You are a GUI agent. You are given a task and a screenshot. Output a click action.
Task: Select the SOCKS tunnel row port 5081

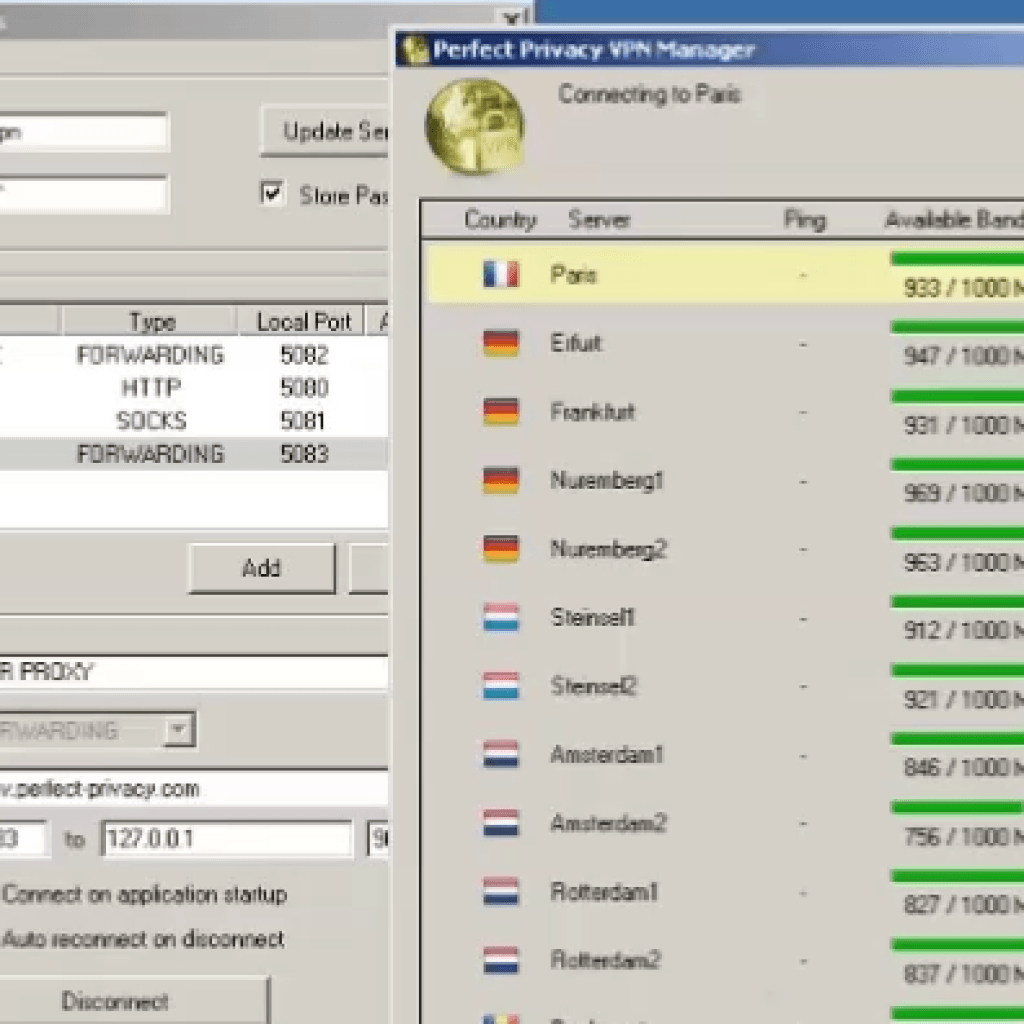coord(193,421)
